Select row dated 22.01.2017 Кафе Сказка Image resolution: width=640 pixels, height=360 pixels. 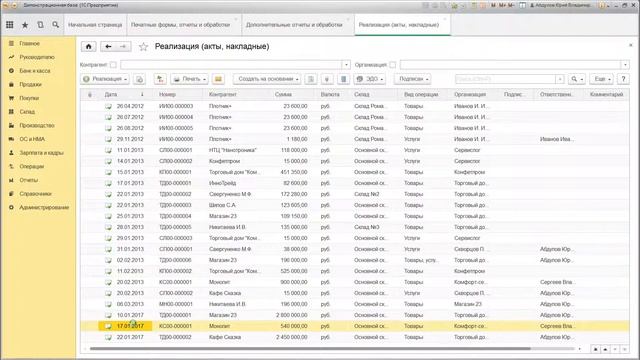click(x=354, y=337)
